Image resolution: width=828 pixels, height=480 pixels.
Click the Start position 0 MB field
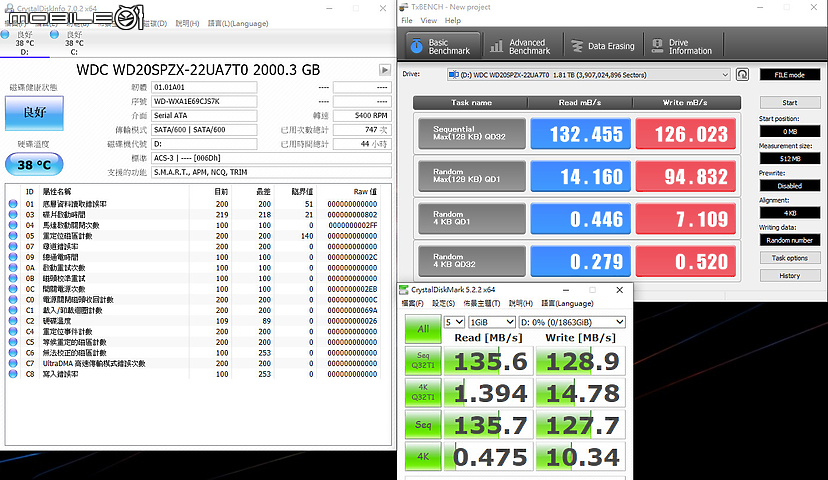point(789,131)
